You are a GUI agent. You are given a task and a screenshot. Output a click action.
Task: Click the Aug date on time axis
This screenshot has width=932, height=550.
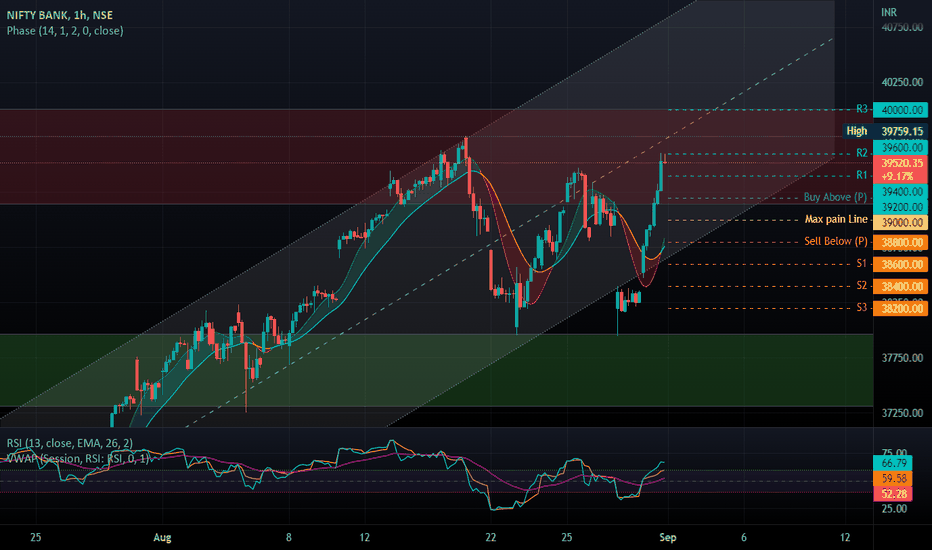162,538
